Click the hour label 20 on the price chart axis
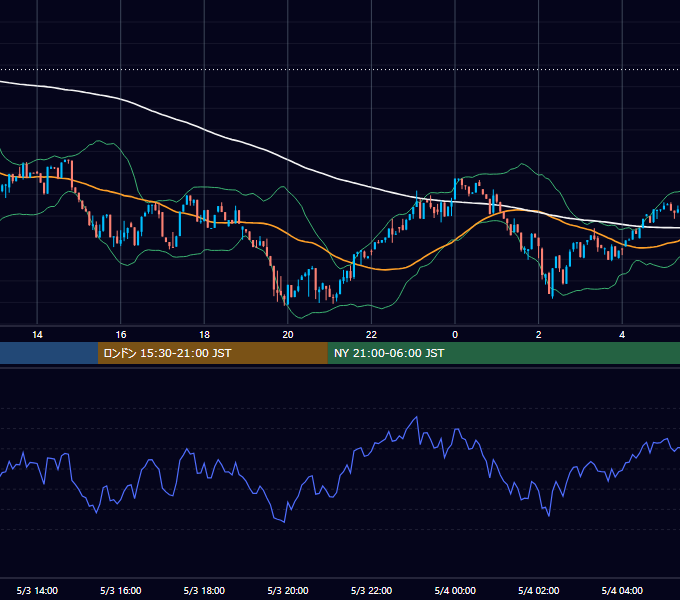The image size is (680, 600). pyautogui.click(x=288, y=335)
